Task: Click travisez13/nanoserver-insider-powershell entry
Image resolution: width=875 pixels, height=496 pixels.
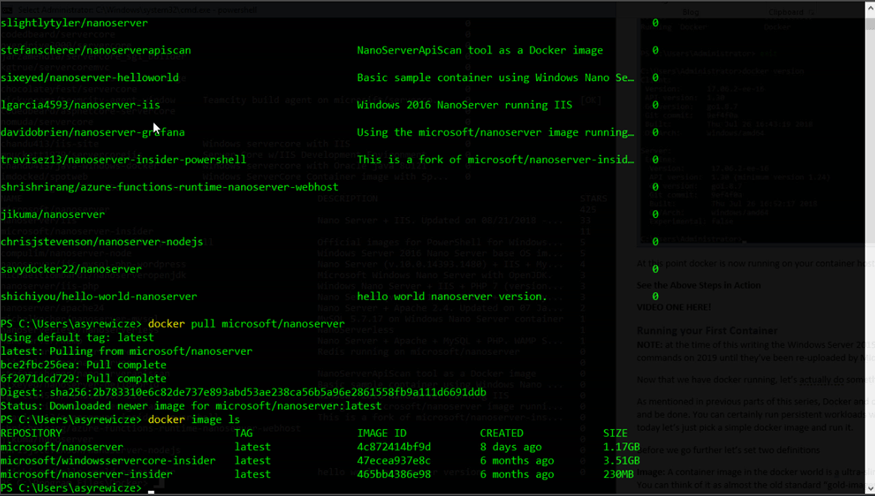Action: click(123, 160)
